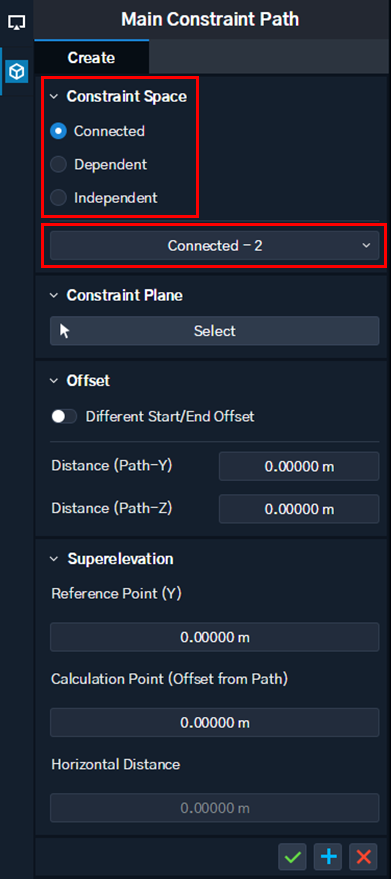
Task: Click the blue plus apply icon
Action: pos(328,857)
